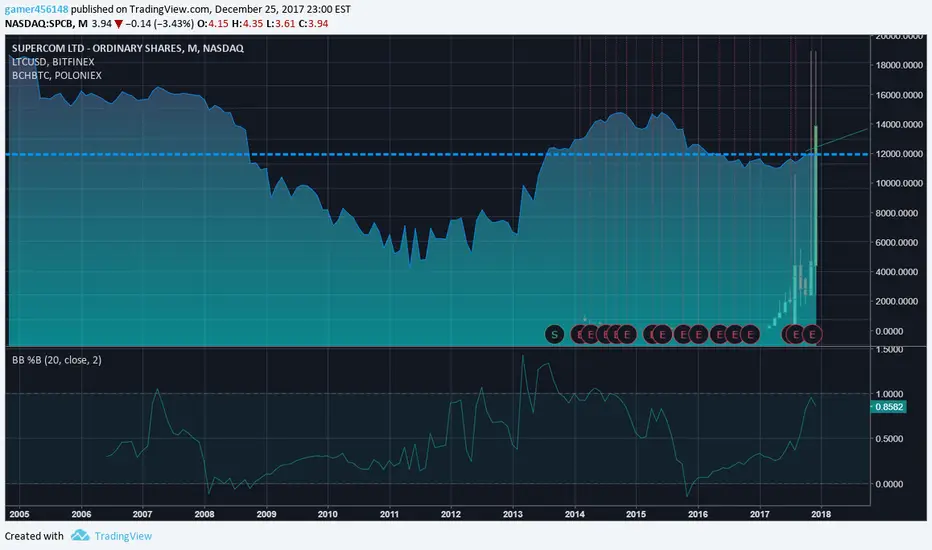Click the 10000.0000 price axis label
Screen dimensions: 932x550
(x=899, y=184)
